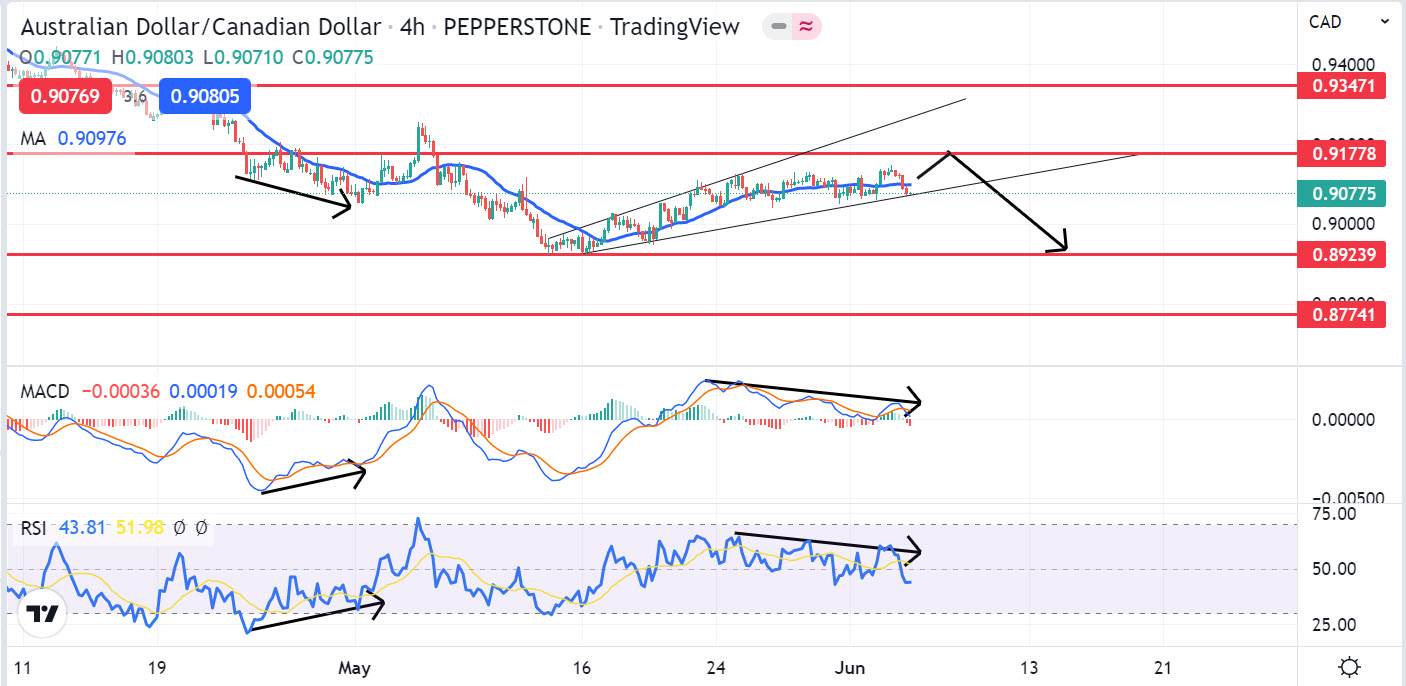
Task: Select the MACD indicator legend
Action: pyautogui.click(x=46, y=390)
